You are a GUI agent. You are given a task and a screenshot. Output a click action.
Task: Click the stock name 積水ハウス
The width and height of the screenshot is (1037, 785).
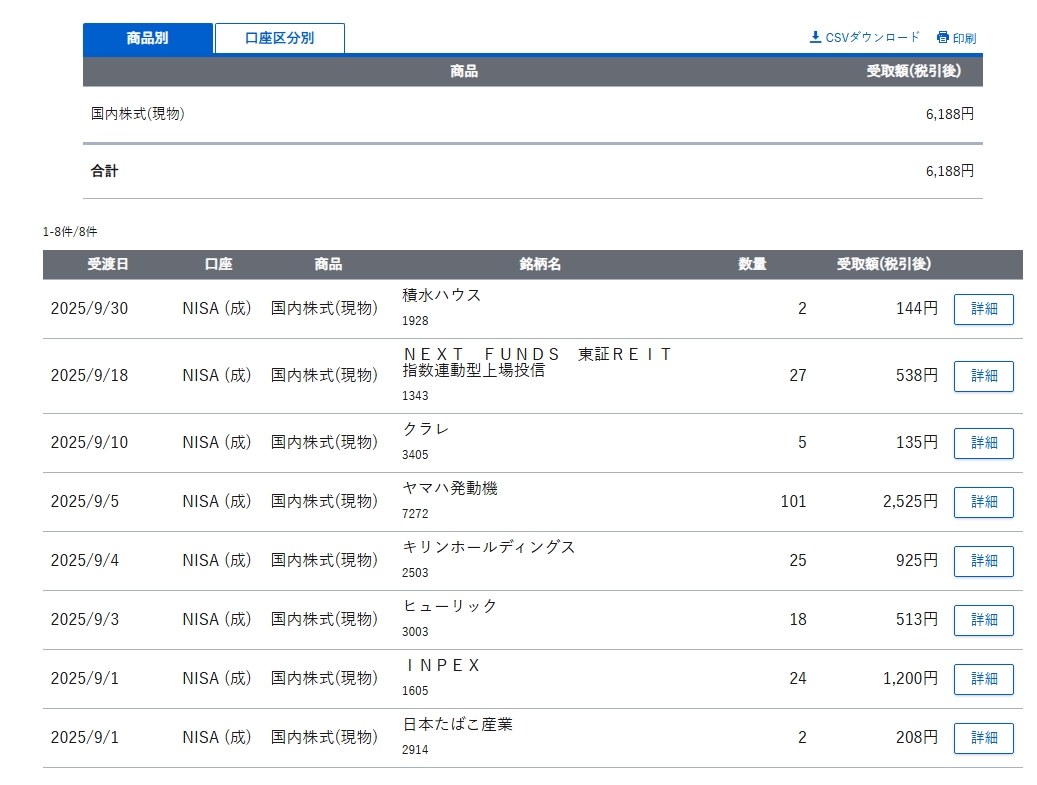pos(442,295)
